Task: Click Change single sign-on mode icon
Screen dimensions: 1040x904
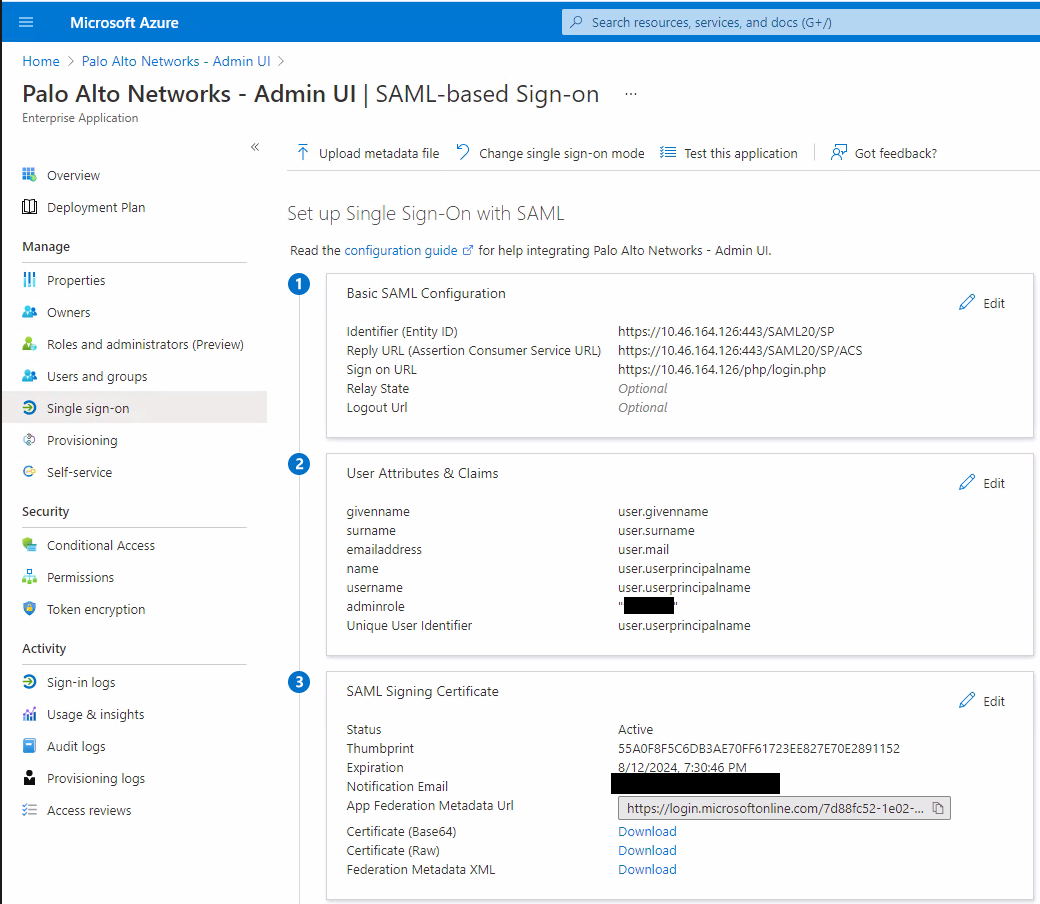Action: click(x=463, y=153)
